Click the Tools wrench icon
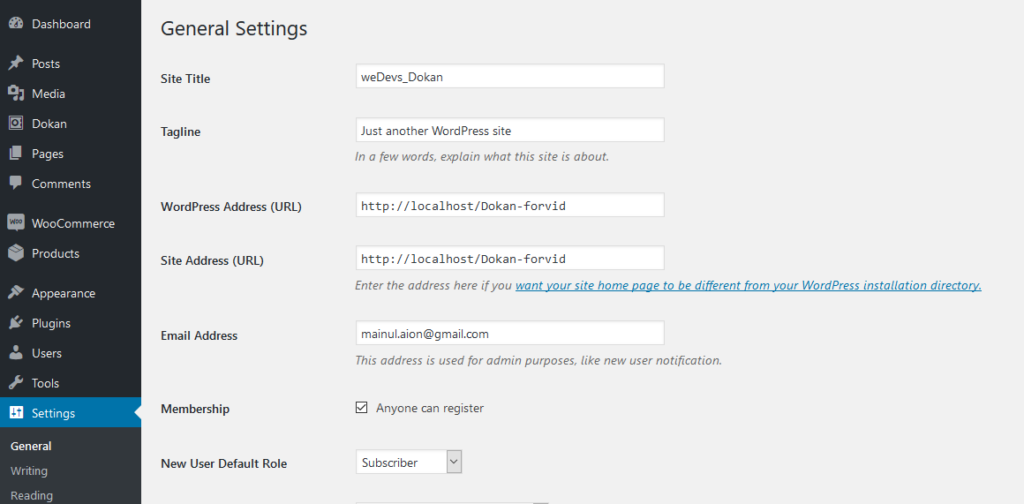Screen dimensions: 1024x504 pyautogui.click(x=15, y=383)
